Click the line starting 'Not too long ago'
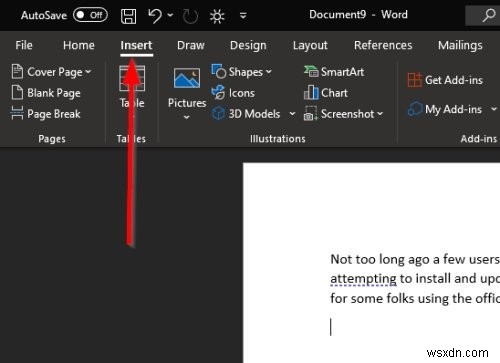The image size is (500, 363). tap(415, 259)
